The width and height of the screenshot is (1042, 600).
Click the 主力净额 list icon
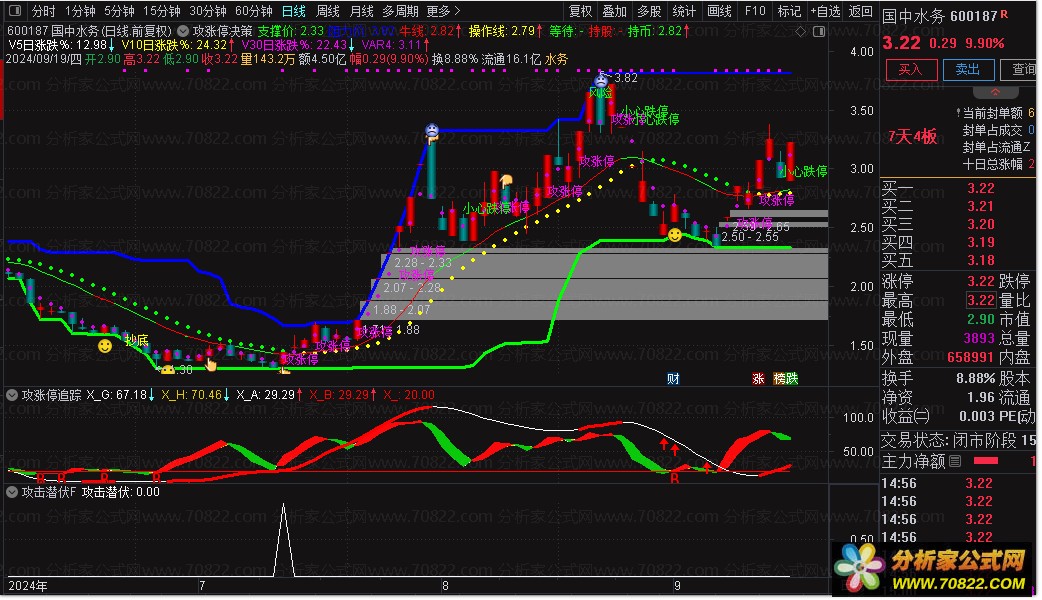(955, 460)
